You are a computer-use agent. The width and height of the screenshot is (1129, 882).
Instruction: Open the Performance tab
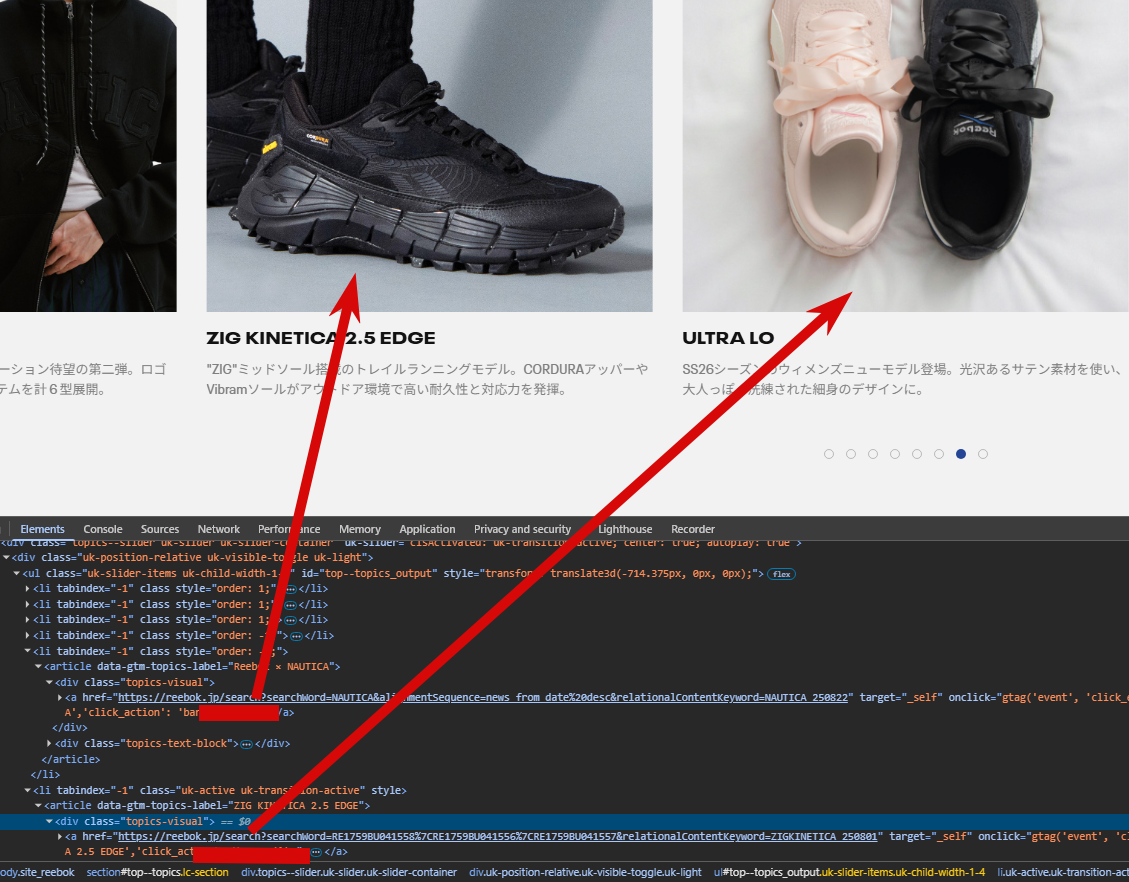click(x=289, y=529)
